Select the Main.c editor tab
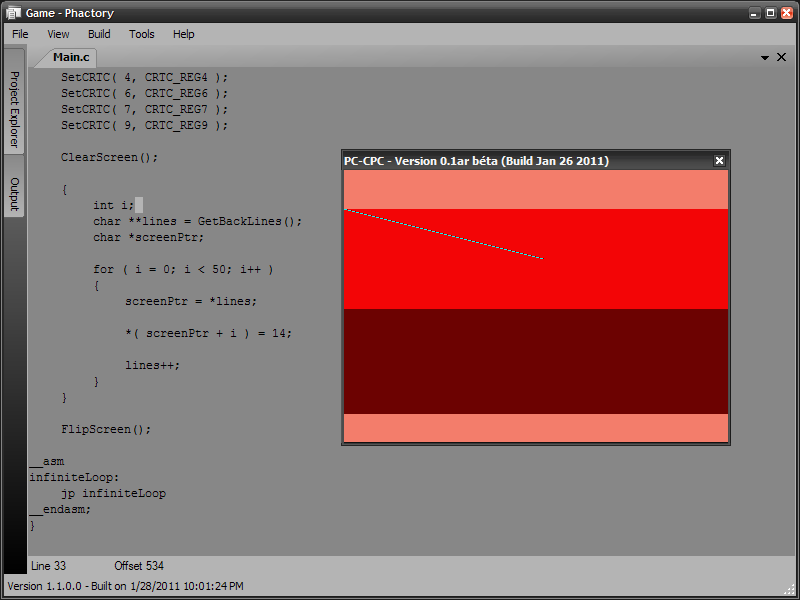This screenshot has width=800, height=600. [70, 57]
